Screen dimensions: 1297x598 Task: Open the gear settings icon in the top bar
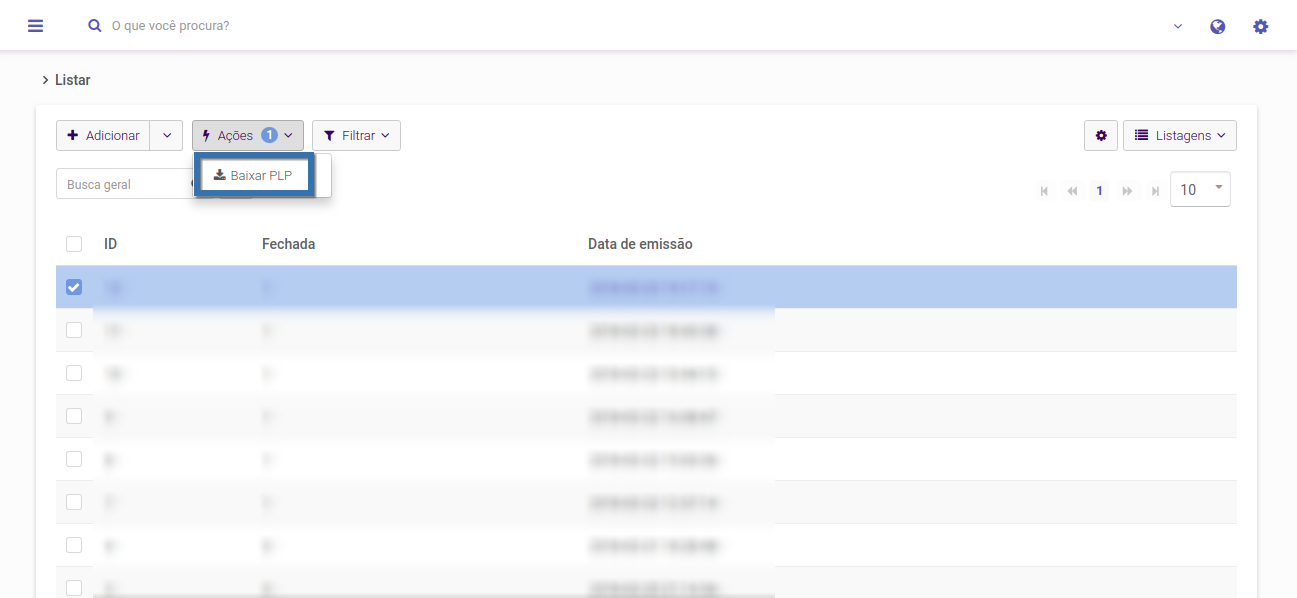1261,27
